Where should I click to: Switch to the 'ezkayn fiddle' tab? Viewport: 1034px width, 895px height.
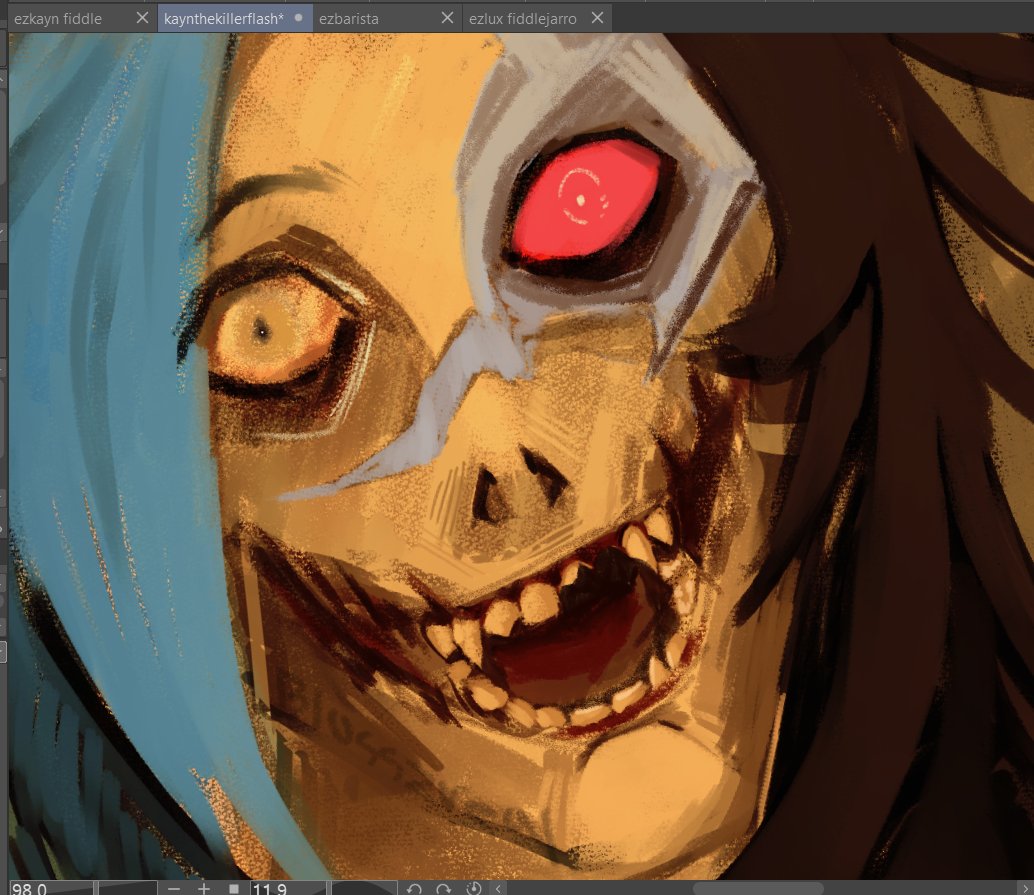tap(60, 17)
